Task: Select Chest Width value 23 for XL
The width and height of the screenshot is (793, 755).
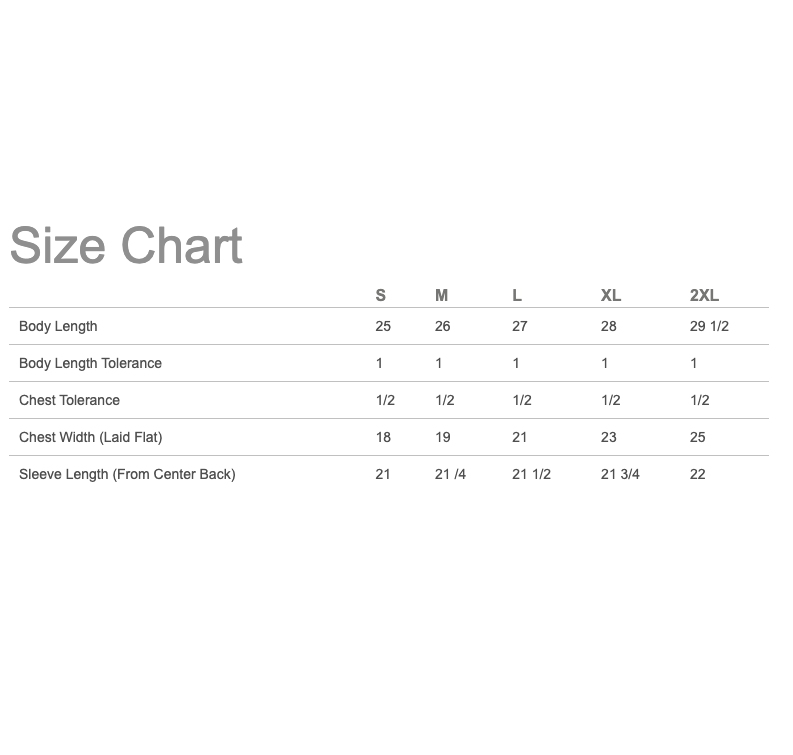Action: [608, 437]
